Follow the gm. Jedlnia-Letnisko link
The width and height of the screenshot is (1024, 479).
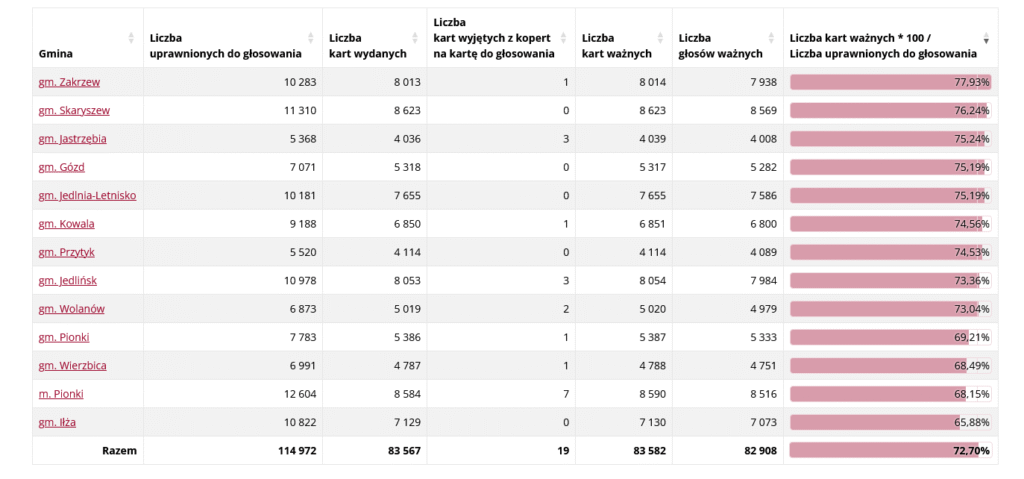pyautogui.click(x=87, y=195)
